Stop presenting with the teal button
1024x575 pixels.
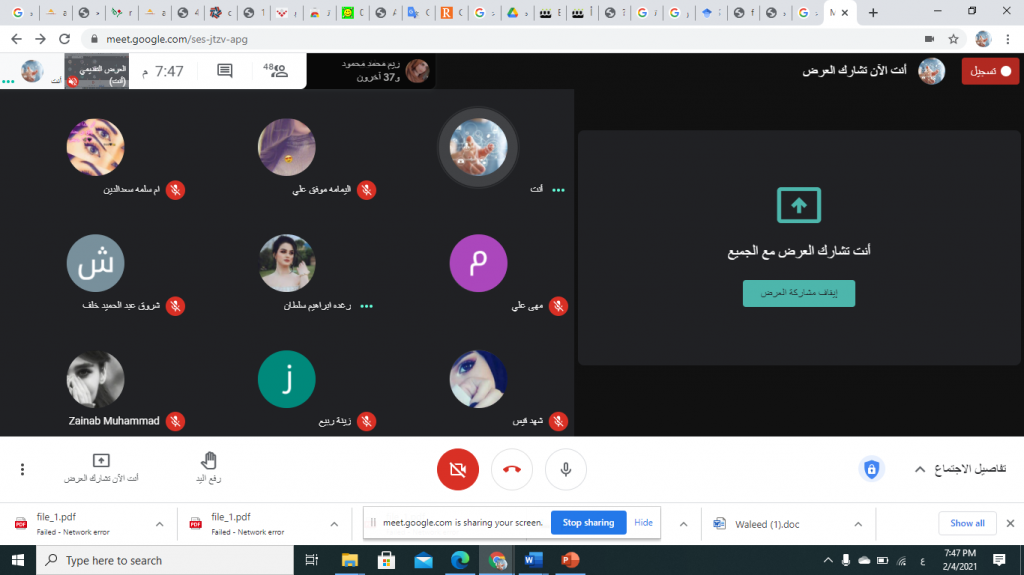798,293
